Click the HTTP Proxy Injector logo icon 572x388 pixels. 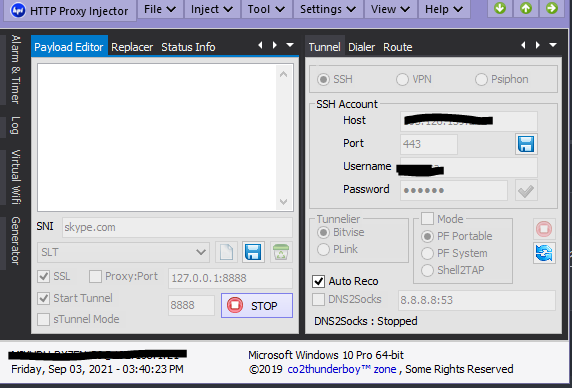tap(18, 10)
